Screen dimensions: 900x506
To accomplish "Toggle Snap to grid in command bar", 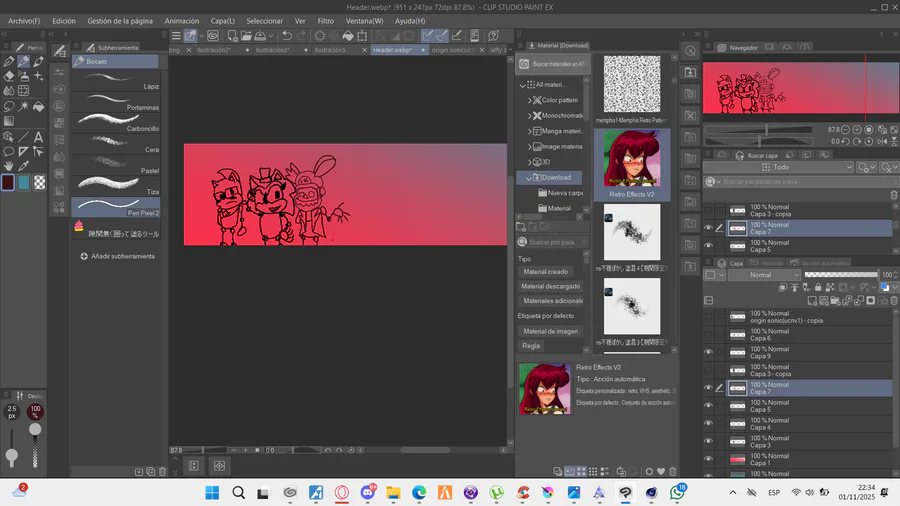I will point(456,36).
